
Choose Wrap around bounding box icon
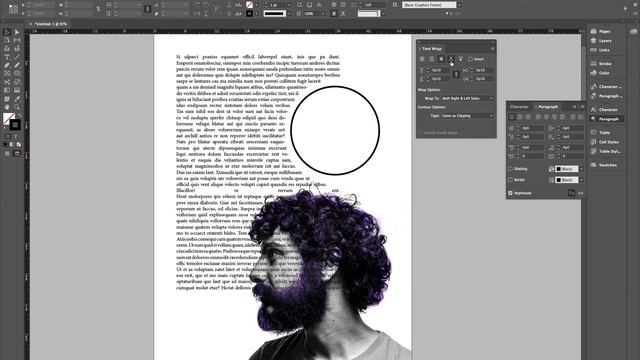click(431, 59)
